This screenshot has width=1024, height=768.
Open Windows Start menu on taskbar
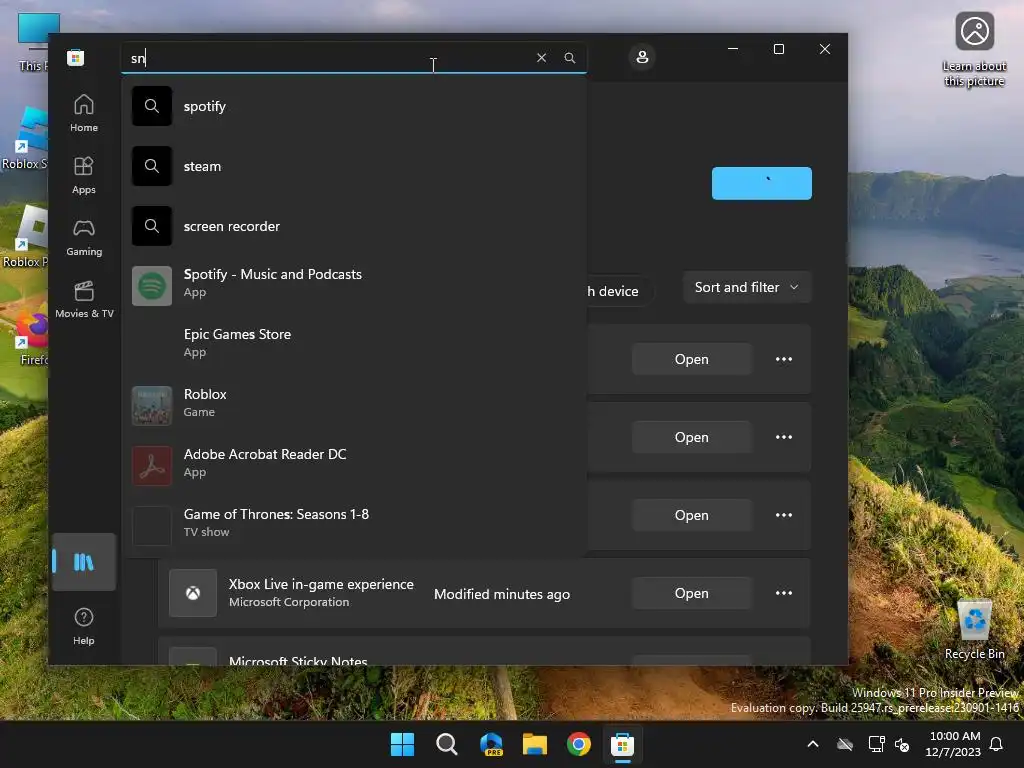point(402,744)
